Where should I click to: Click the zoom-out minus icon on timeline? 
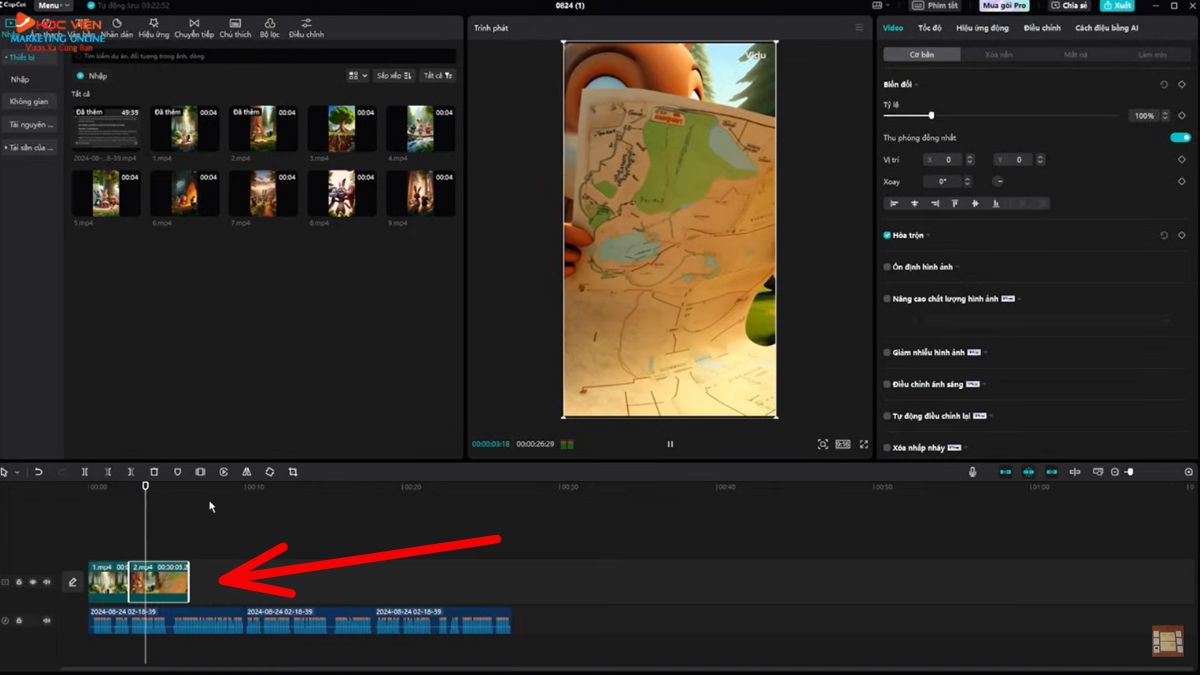[x=1115, y=472]
